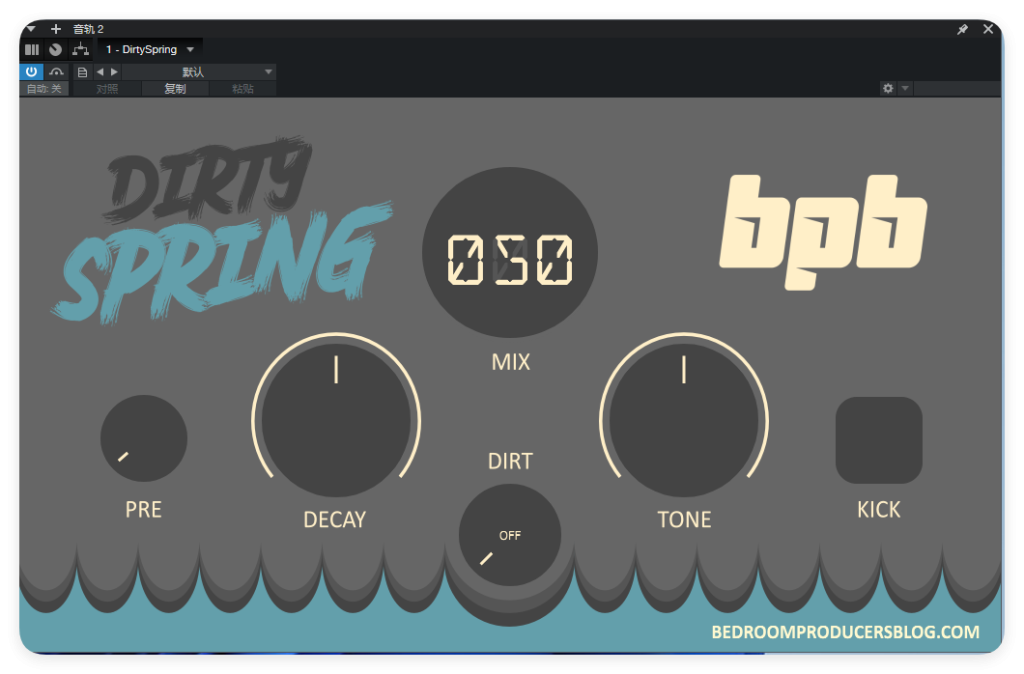Select the 1 - DirtySpring plugin tab
The width and height of the screenshot is (1024, 674).
click(142, 50)
